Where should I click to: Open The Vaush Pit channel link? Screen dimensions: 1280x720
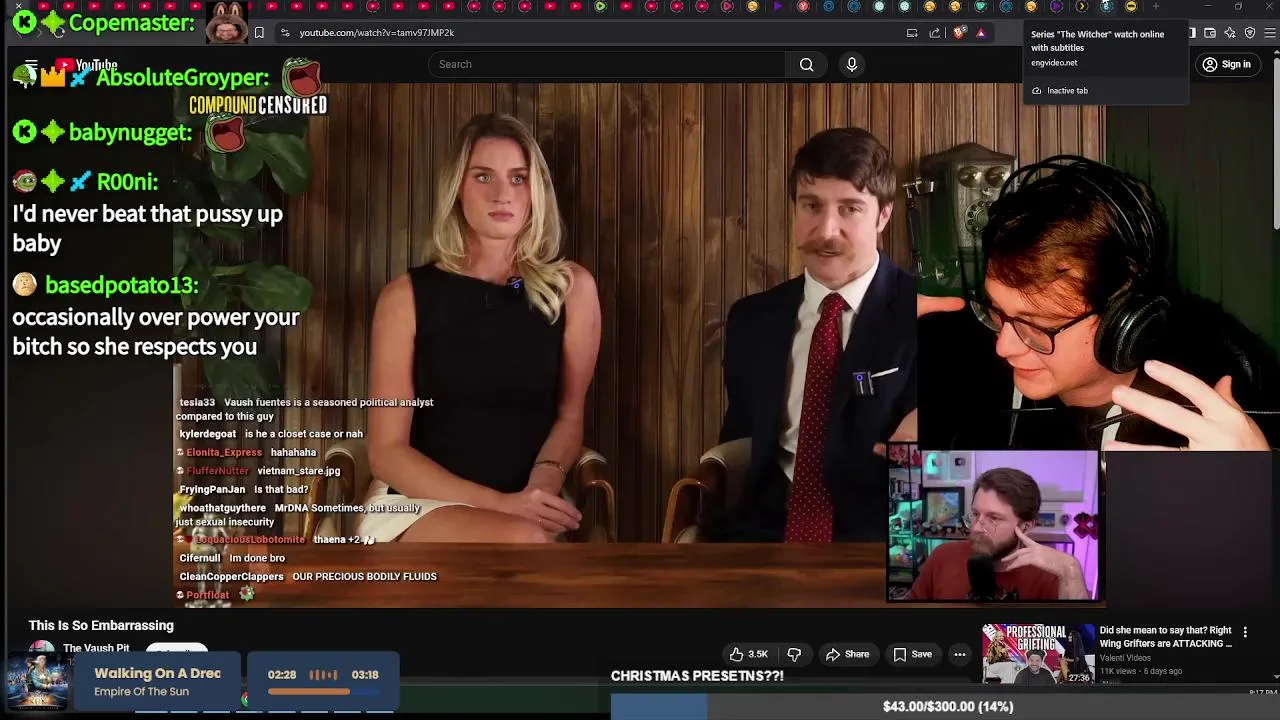96,649
